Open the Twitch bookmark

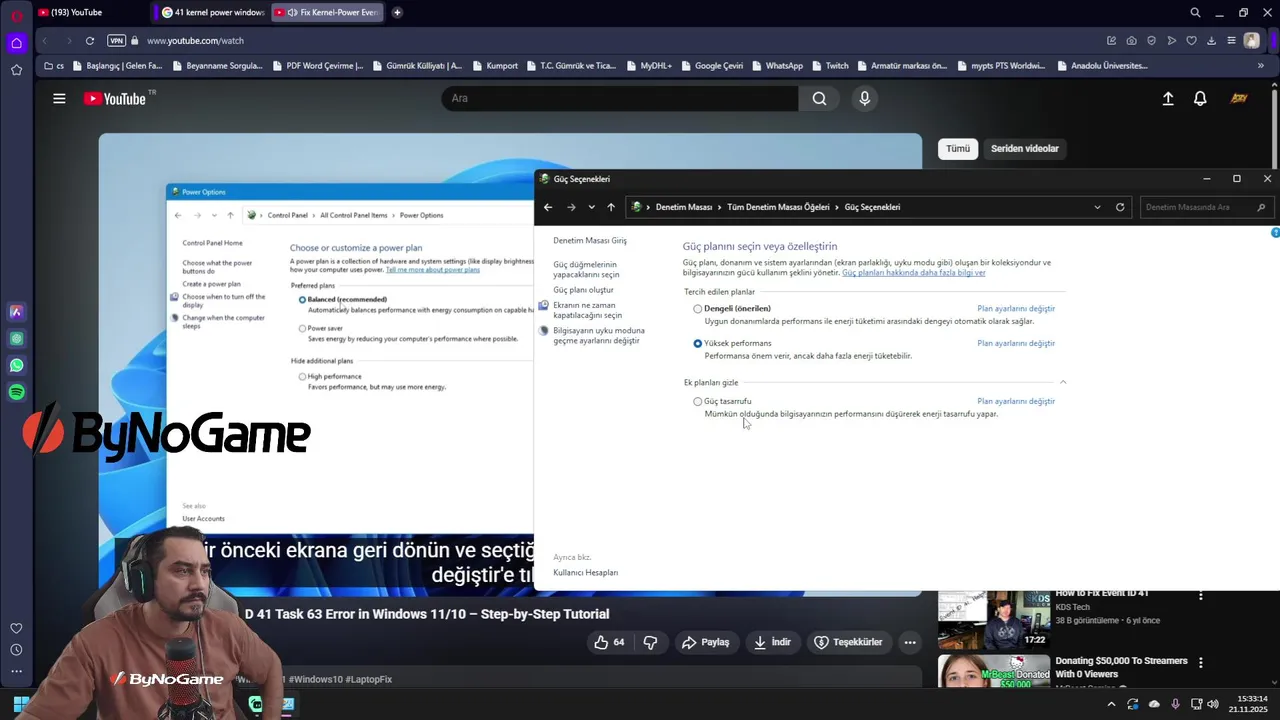pyautogui.click(x=829, y=66)
